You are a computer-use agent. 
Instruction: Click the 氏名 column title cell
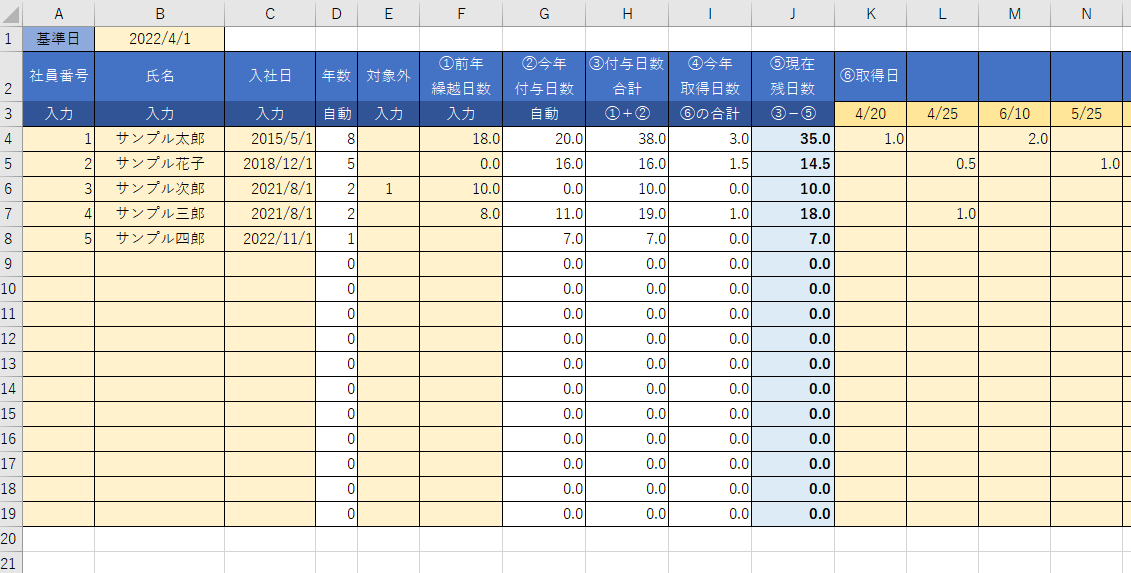click(x=159, y=76)
